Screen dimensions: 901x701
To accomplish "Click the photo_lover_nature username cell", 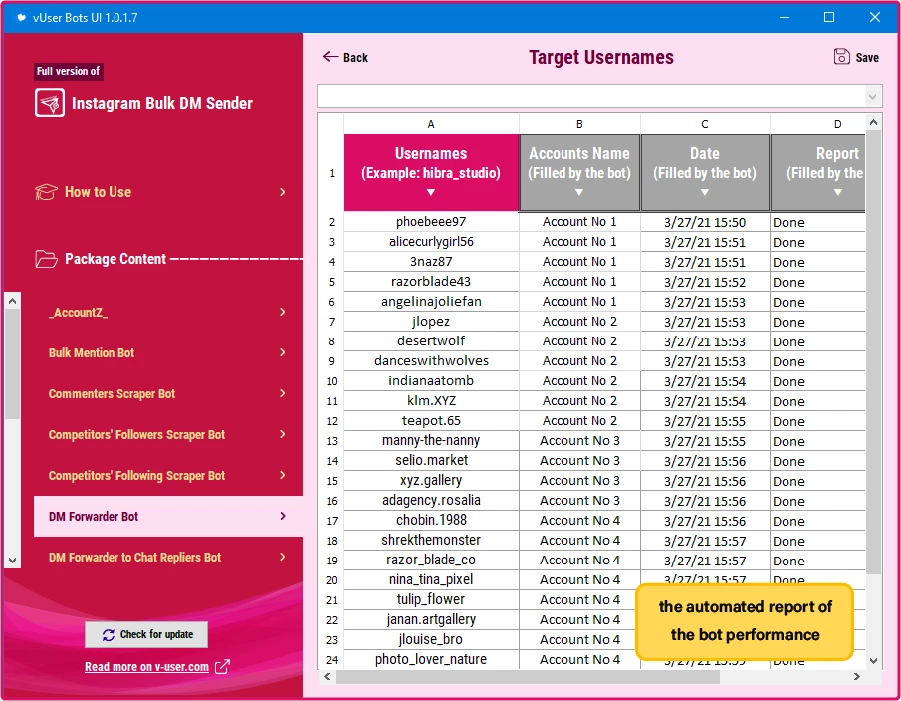I will pos(431,659).
